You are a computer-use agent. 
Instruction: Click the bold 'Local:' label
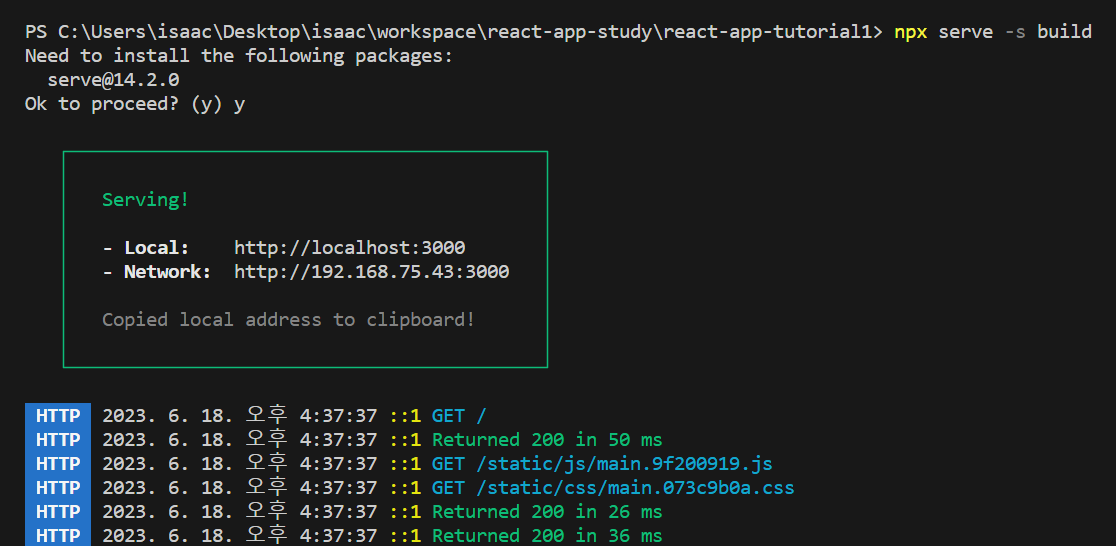point(157,248)
